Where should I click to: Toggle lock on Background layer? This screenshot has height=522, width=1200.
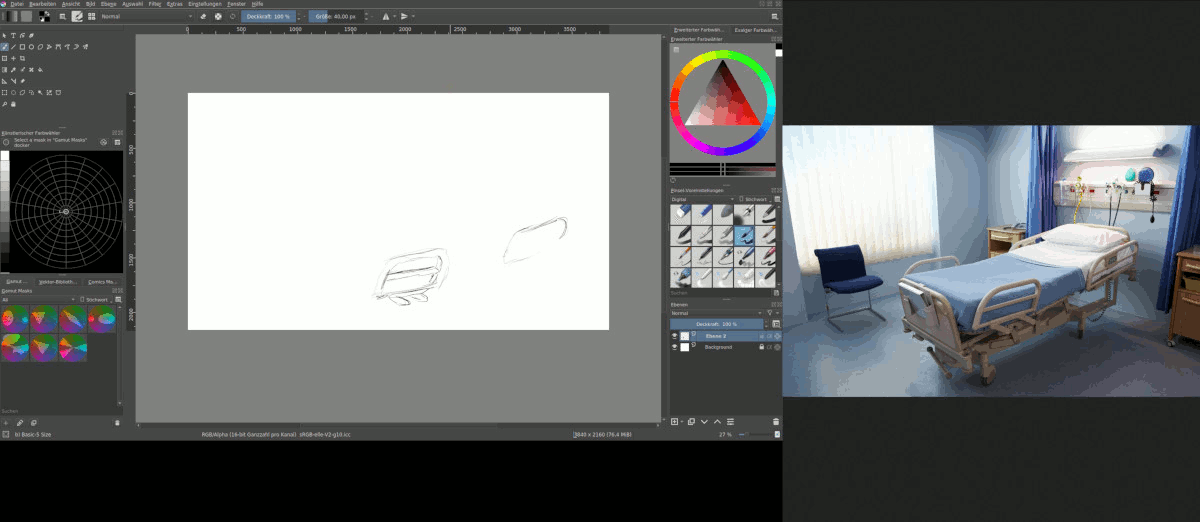(x=761, y=347)
